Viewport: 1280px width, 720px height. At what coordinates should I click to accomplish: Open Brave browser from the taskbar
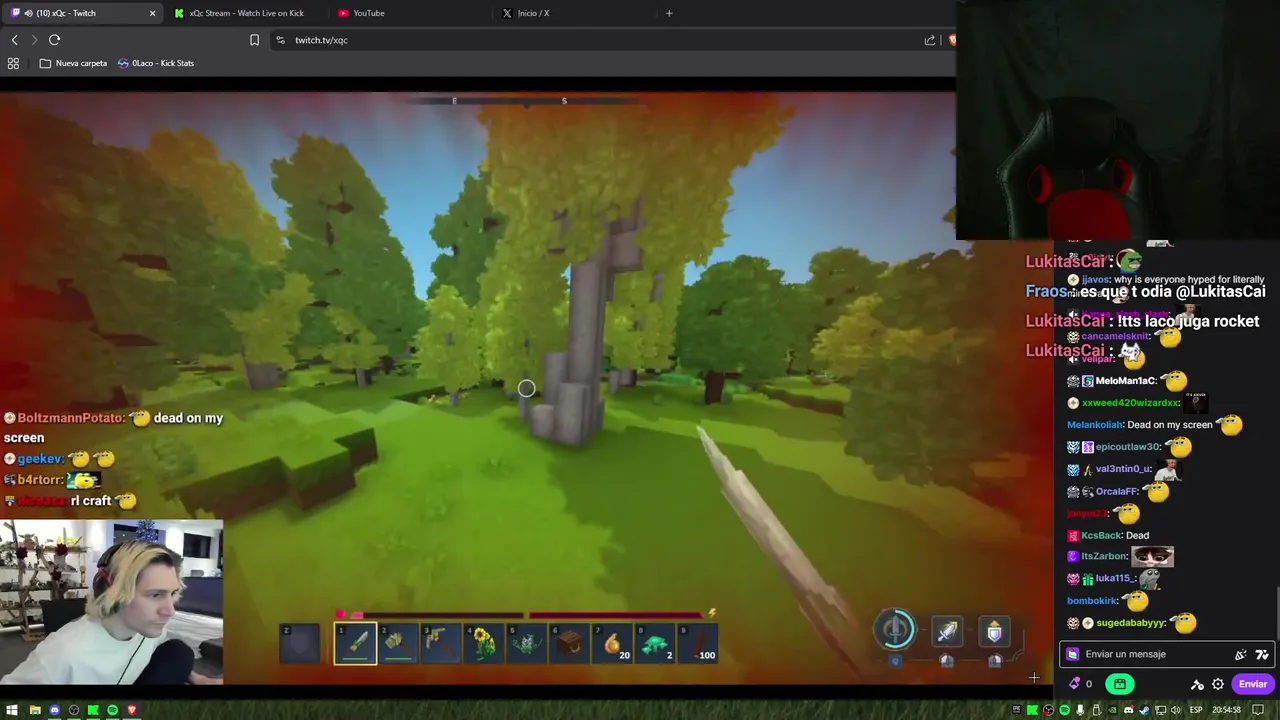(x=131, y=710)
